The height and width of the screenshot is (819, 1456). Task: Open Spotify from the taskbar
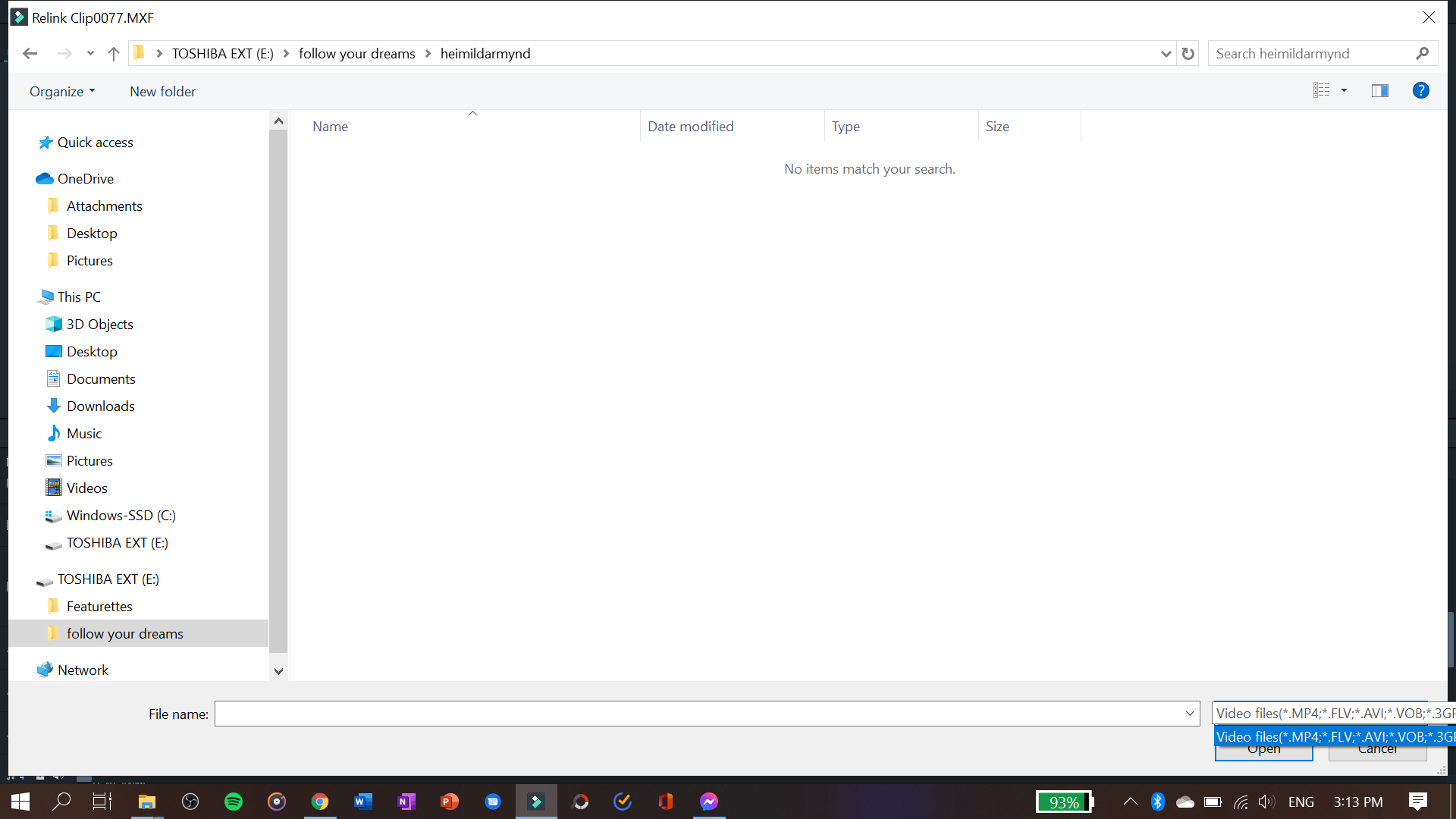click(x=233, y=802)
